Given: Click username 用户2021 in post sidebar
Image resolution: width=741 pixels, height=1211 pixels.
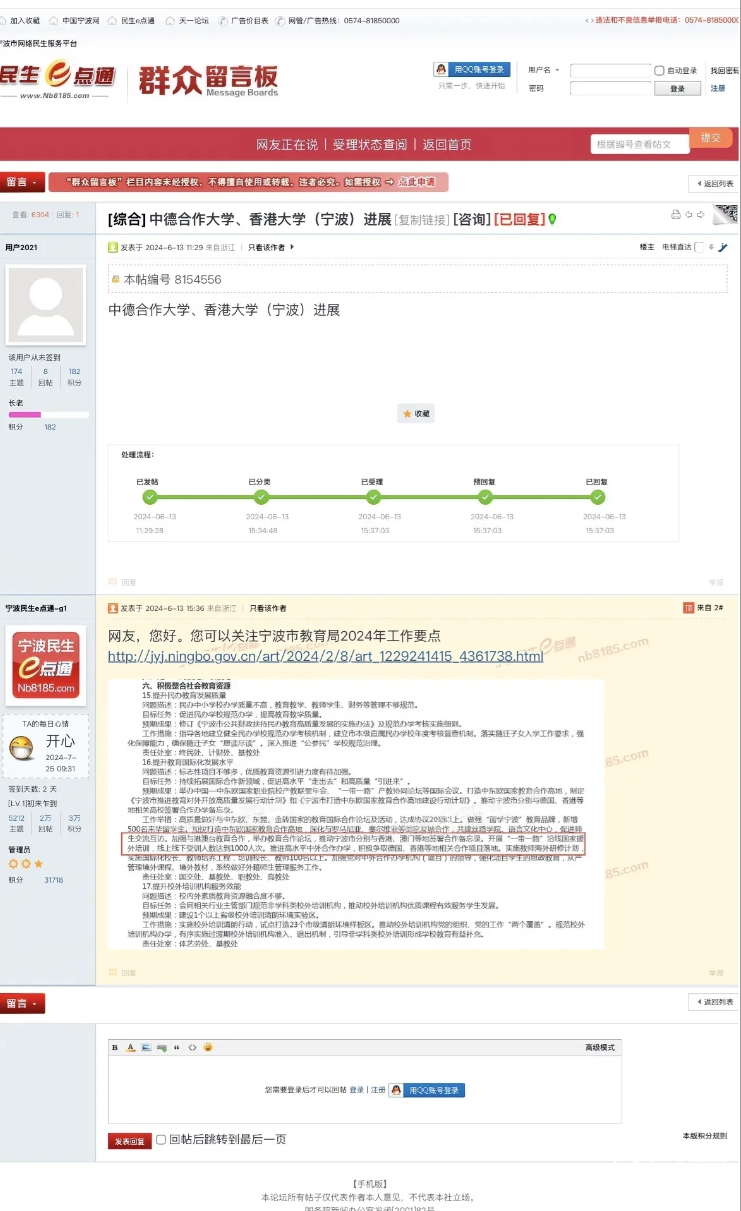Looking at the screenshot, I should pos(21,247).
